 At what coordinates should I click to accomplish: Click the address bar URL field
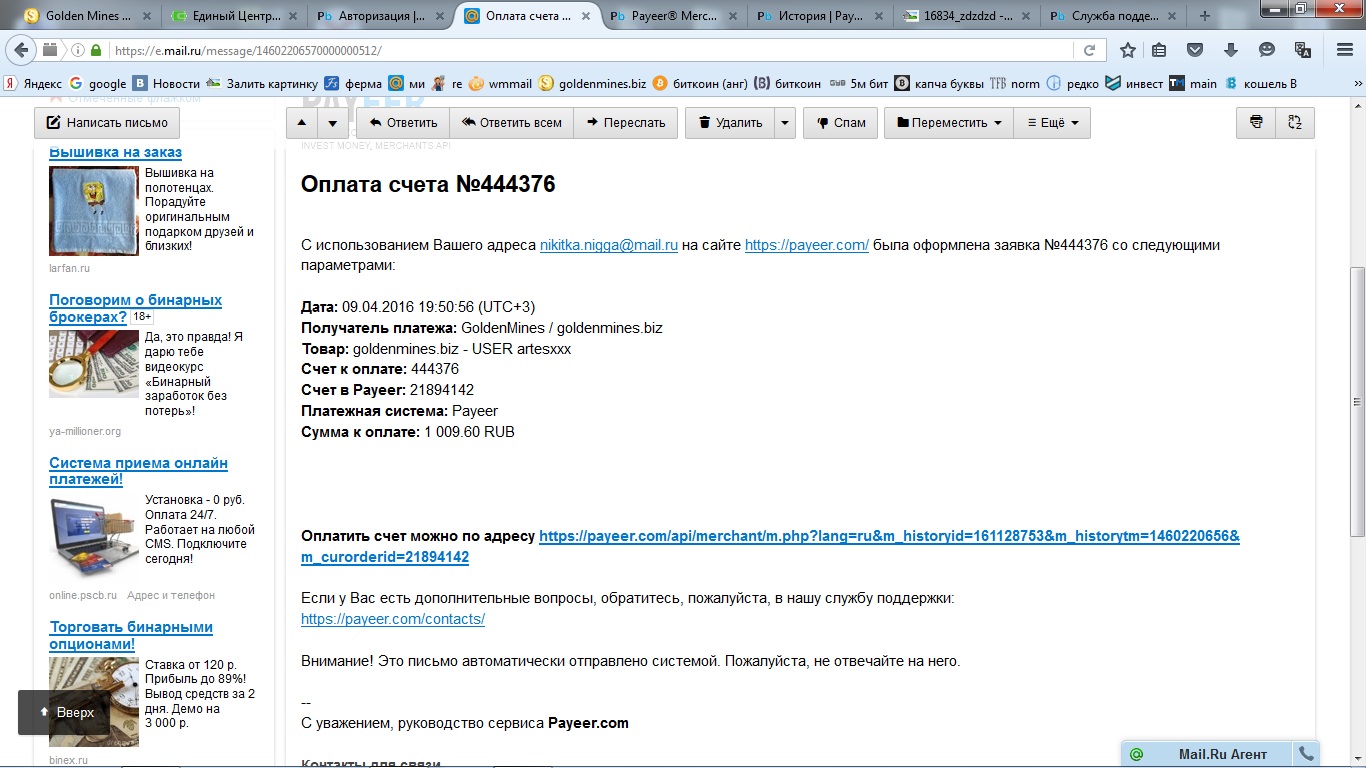(590, 50)
